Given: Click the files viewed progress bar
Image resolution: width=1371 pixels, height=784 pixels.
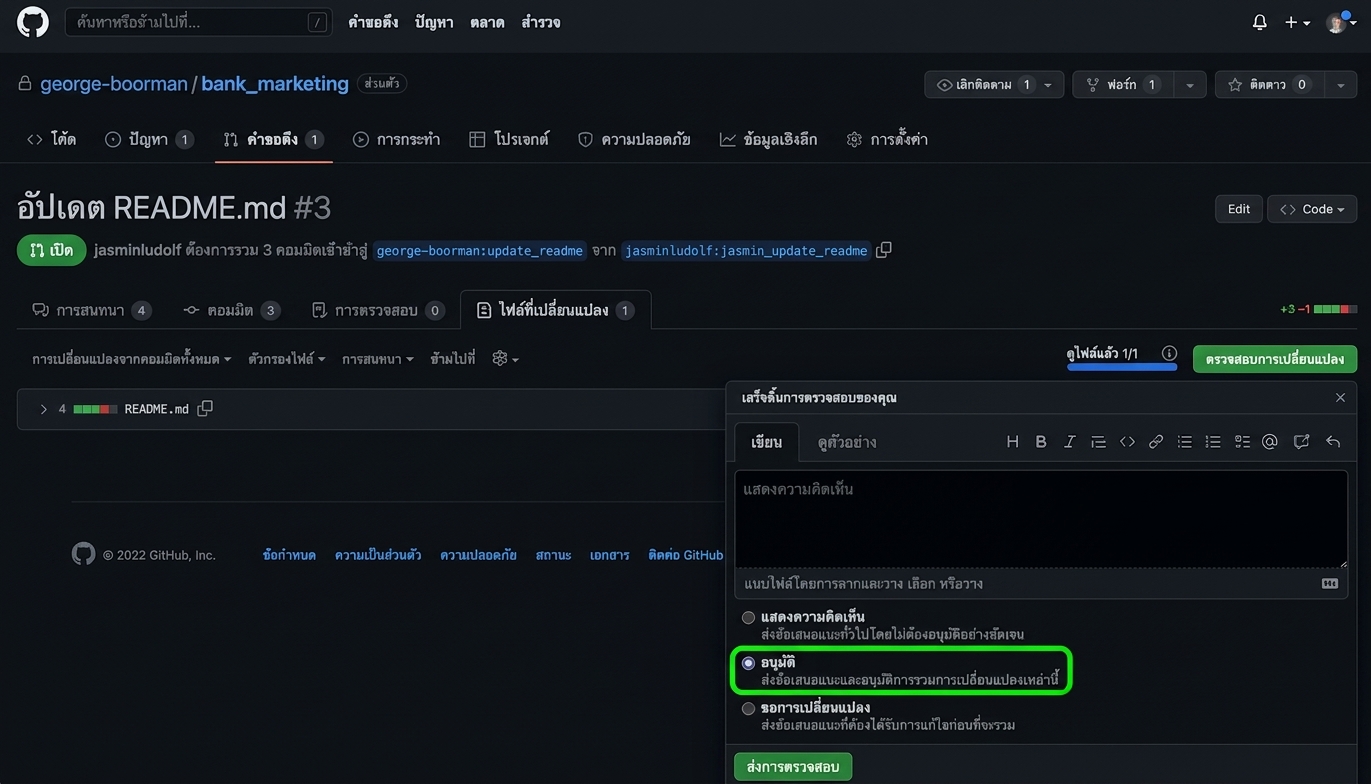Looking at the screenshot, I should click(1122, 367).
